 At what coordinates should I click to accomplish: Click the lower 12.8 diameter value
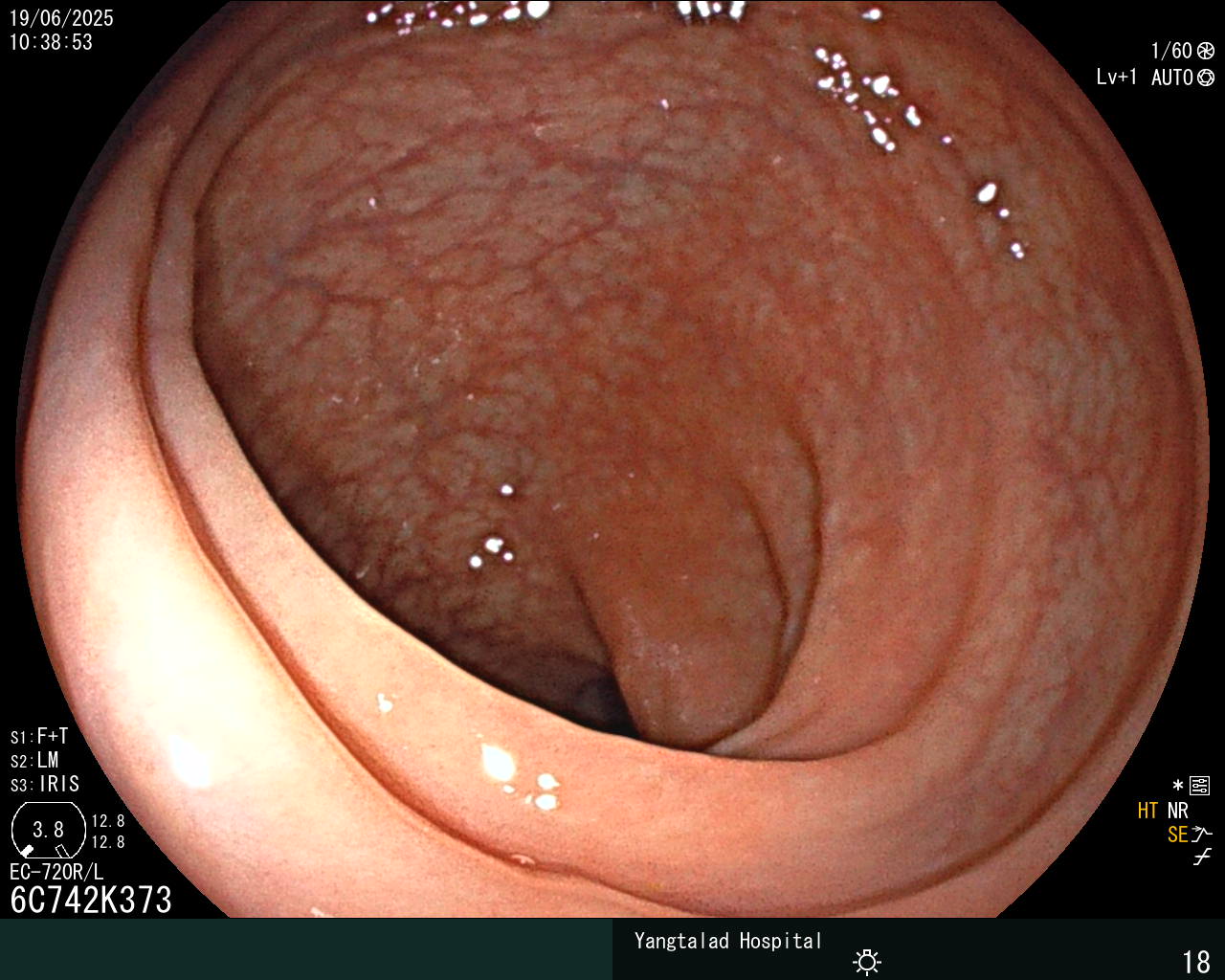tap(108, 842)
